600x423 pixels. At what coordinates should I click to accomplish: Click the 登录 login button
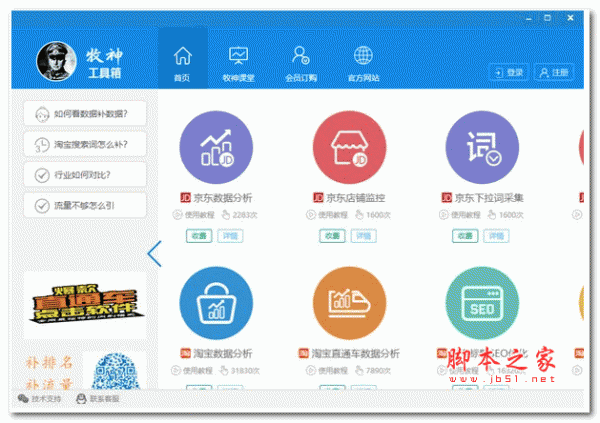coord(509,72)
